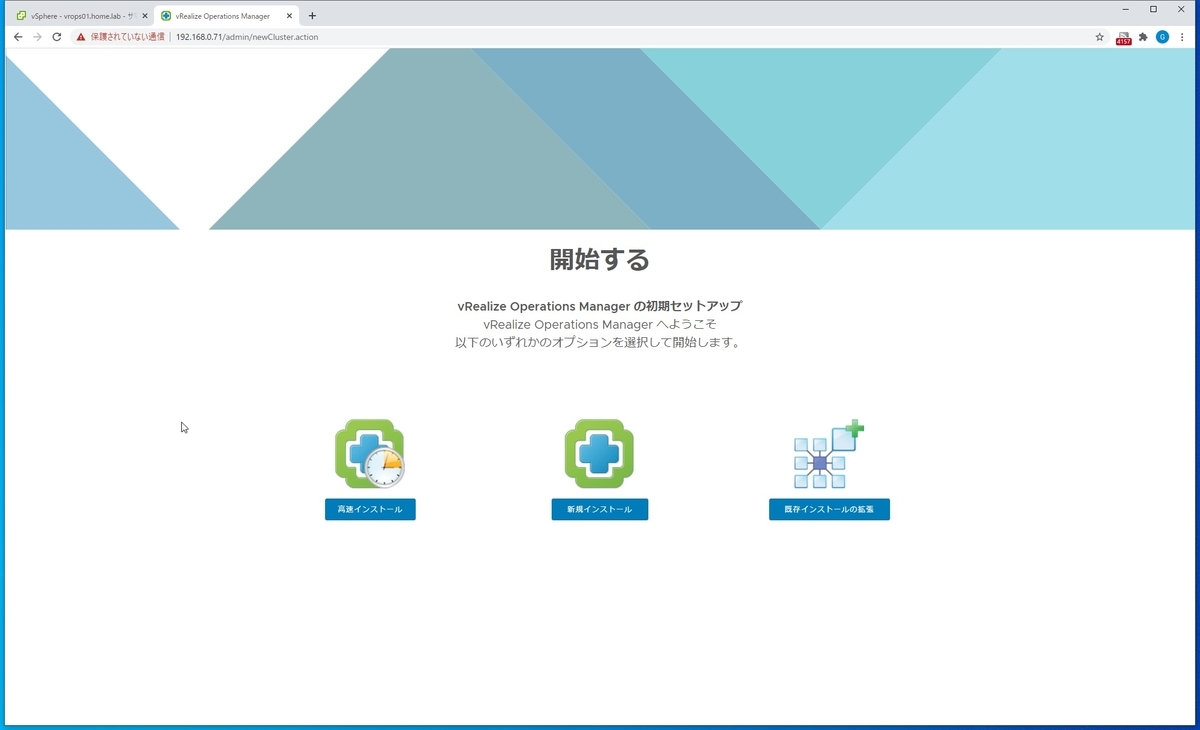Click the vRealize Operations Manager へようこそ text
1200x730 pixels.
click(599, 324)
